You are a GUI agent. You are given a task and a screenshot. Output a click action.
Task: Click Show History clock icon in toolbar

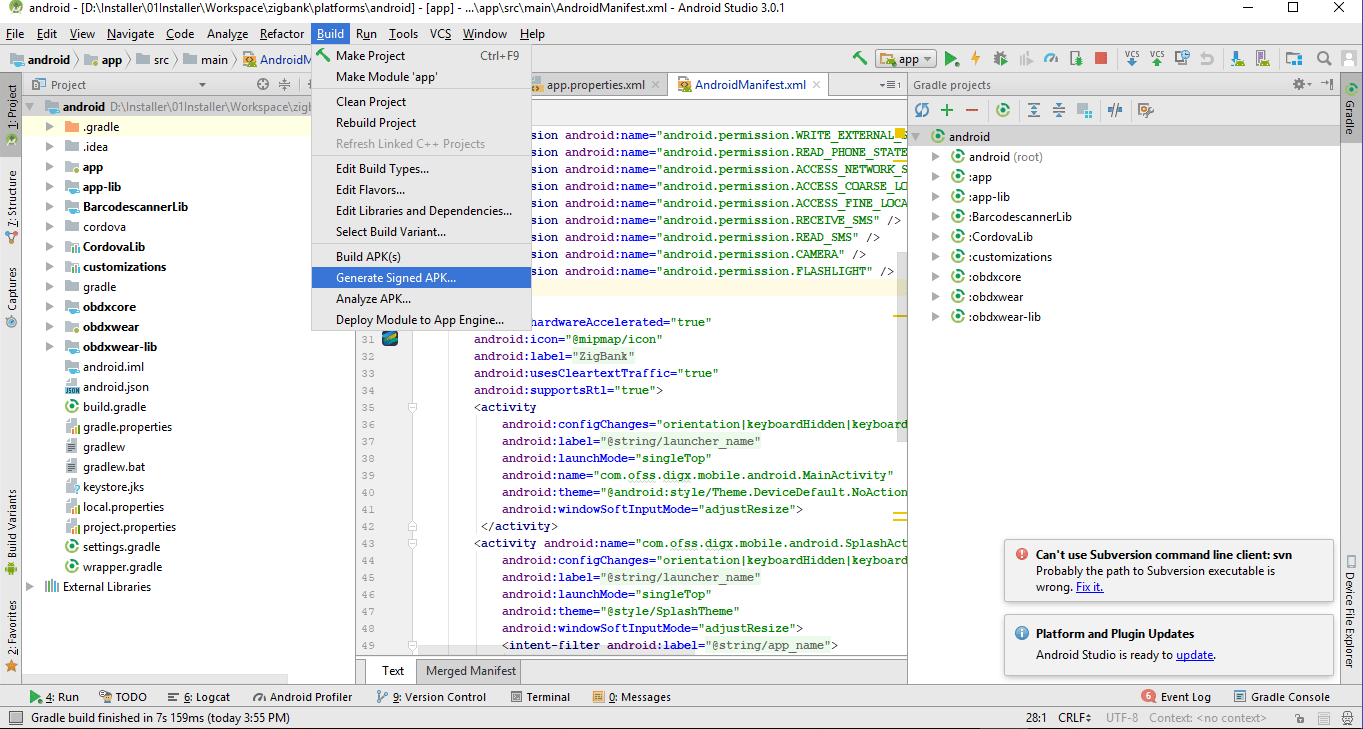1182,58
